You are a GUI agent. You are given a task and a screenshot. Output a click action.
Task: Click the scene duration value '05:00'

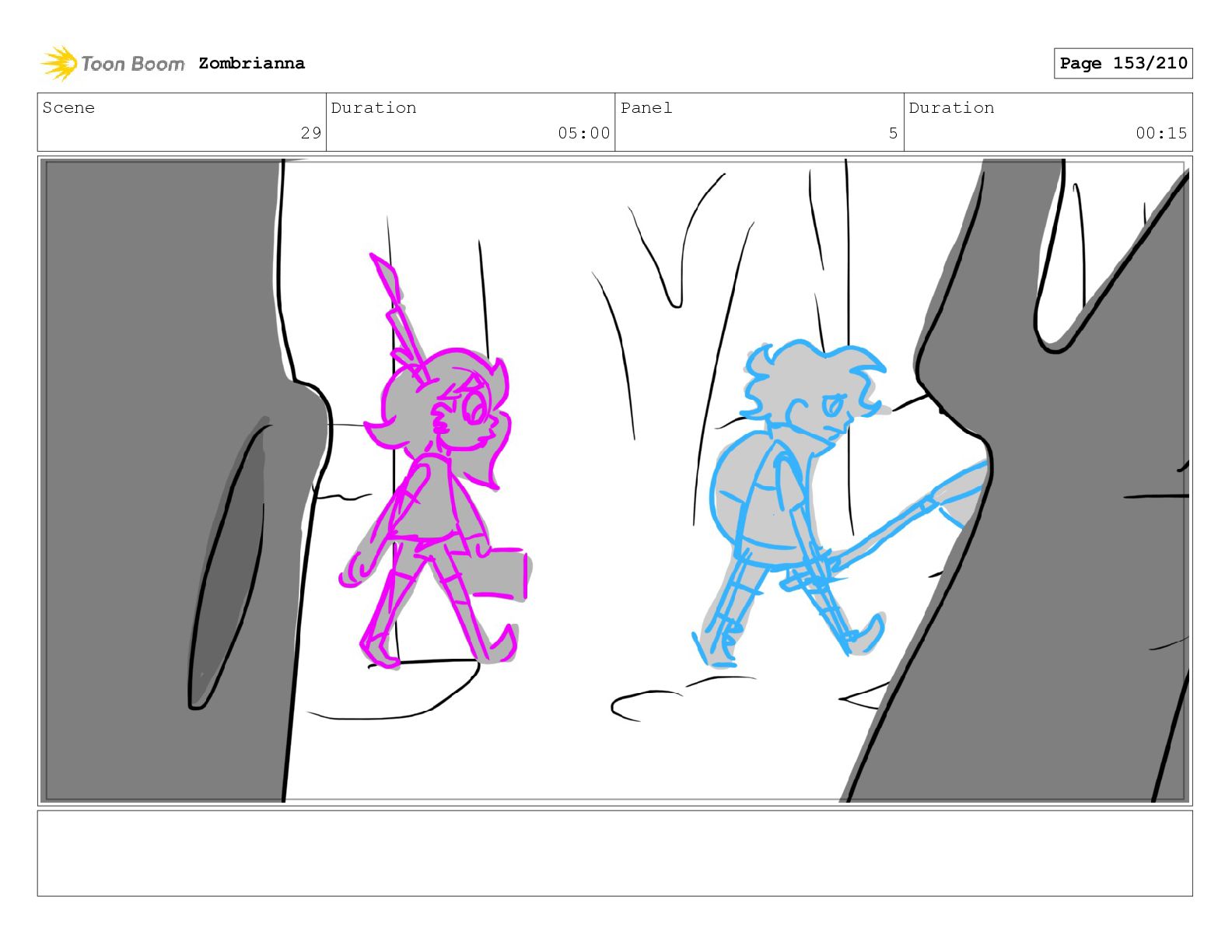point(584,133)
